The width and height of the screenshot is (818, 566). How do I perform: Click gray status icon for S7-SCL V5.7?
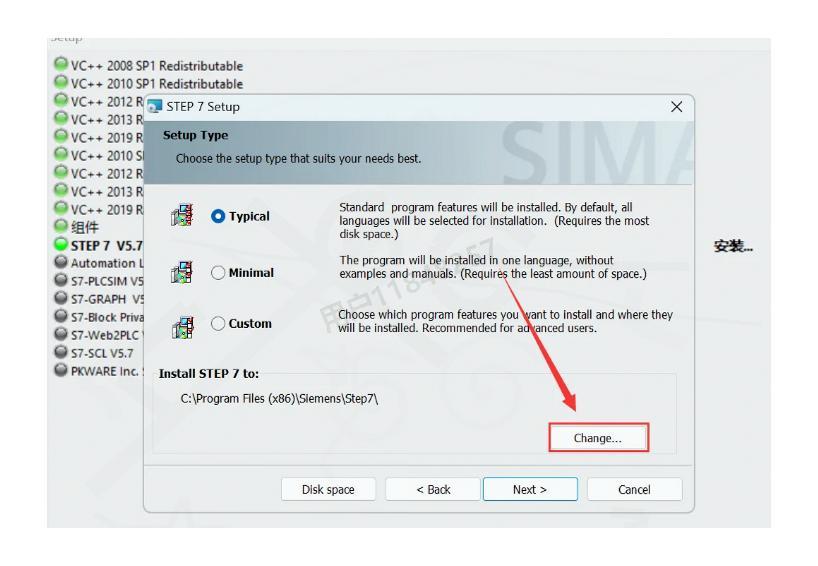point(61,352)
